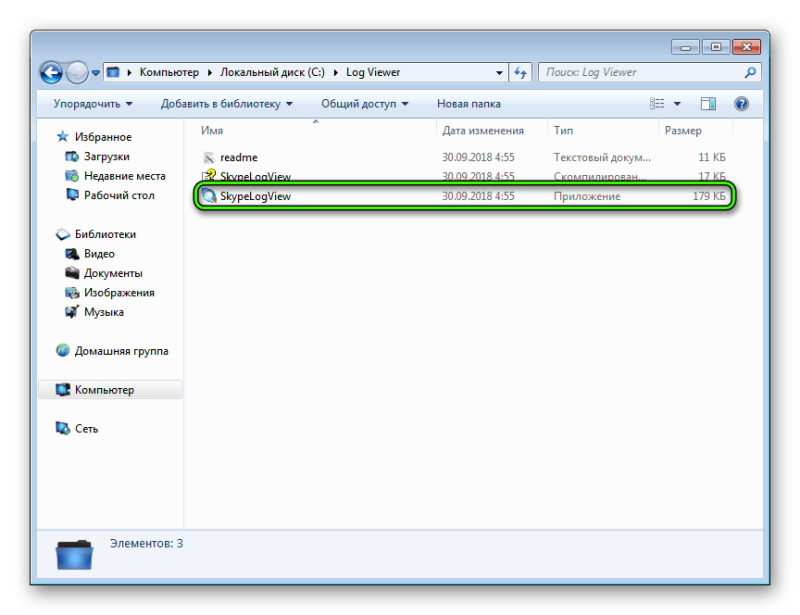This screenshot has height=615, width=800.
Task: Open the Документы library
Action: pyautogui.click(x=113, y=273)
